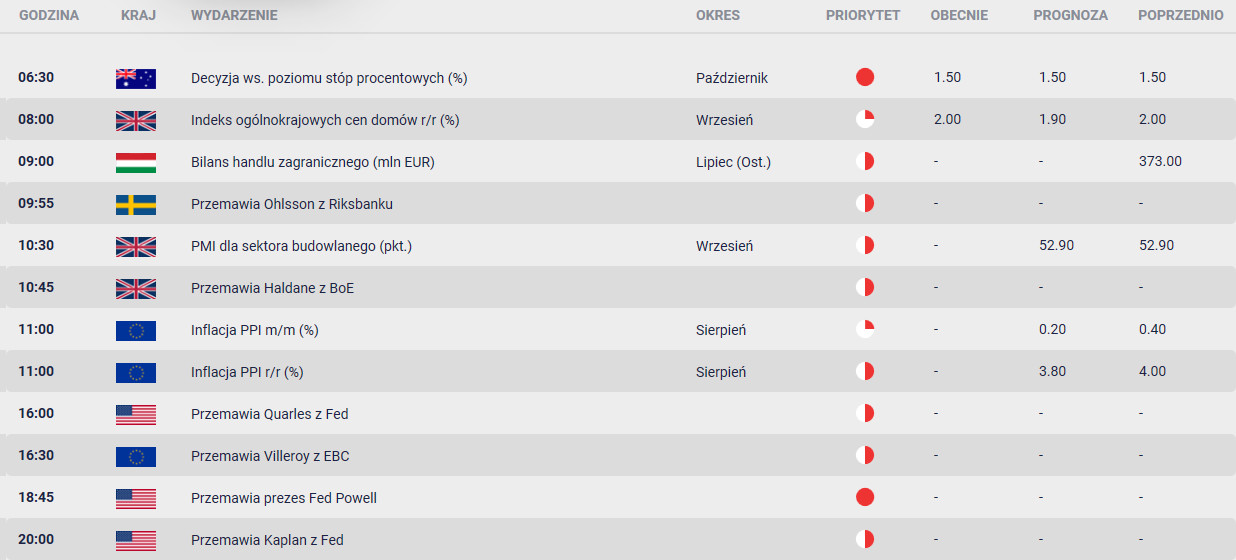The height and width of the screenshot is (560, 1236).
Task: Click the US flag next to Przemawia Quarles
Action: click(x=136, y=414)
